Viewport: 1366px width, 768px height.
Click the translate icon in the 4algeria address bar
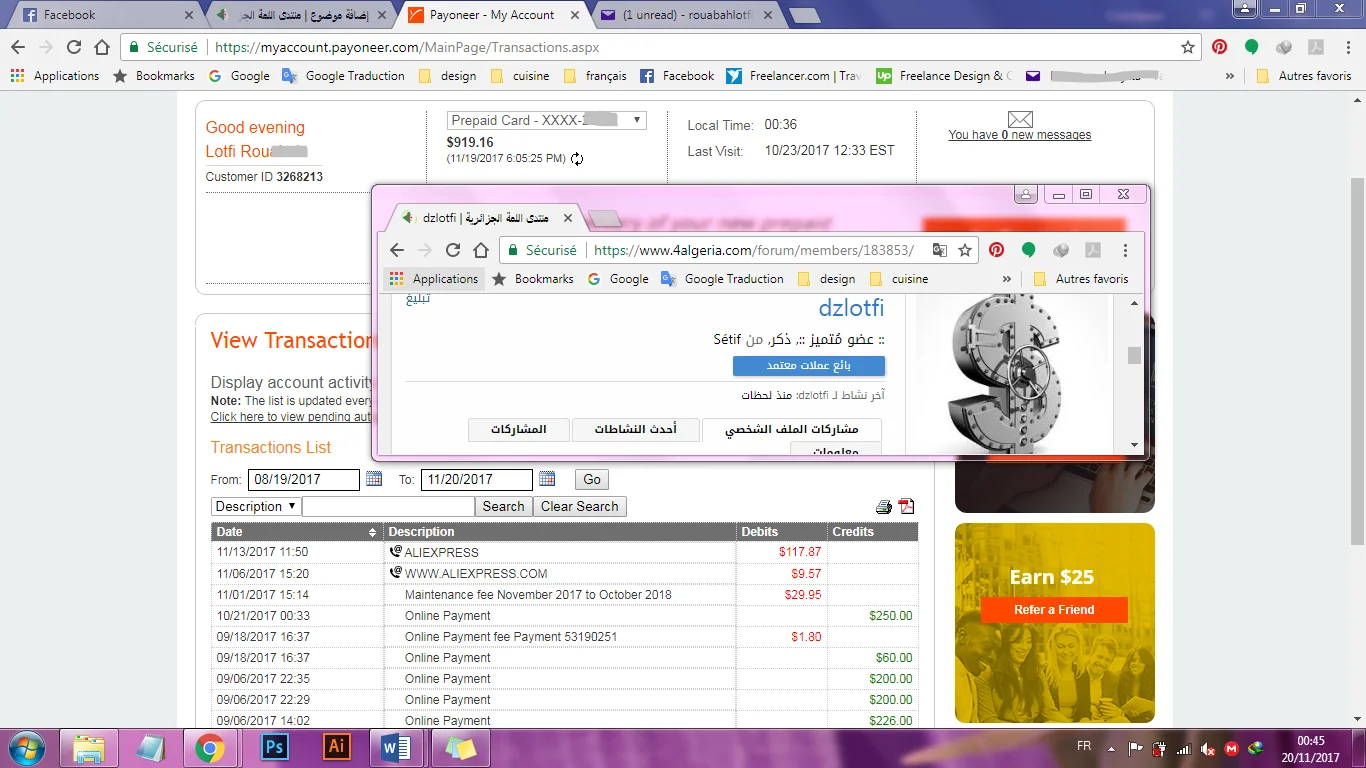pyautogui.click(x=939, y=250)
